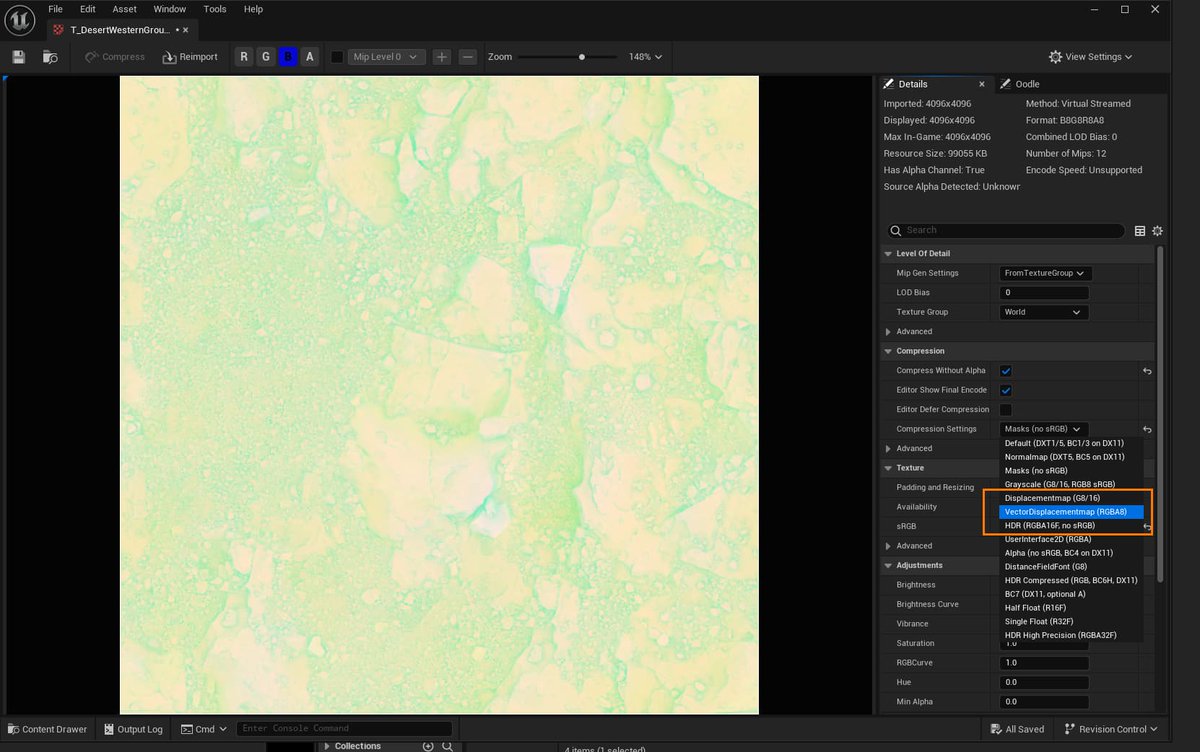Save the texture asset via disk icon
Image resolution: width=1200 pixels, height=752 pixels.
18,57
